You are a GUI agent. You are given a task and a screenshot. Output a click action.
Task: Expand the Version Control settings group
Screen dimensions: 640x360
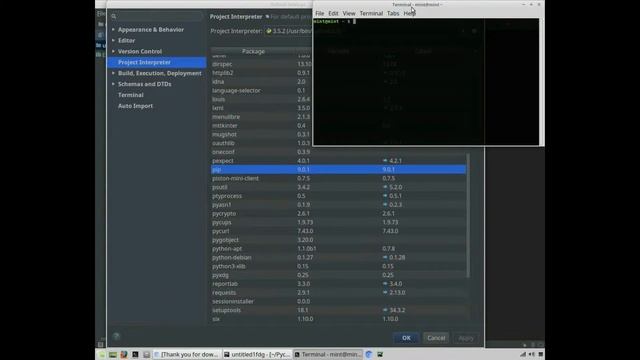click(113, 51)
